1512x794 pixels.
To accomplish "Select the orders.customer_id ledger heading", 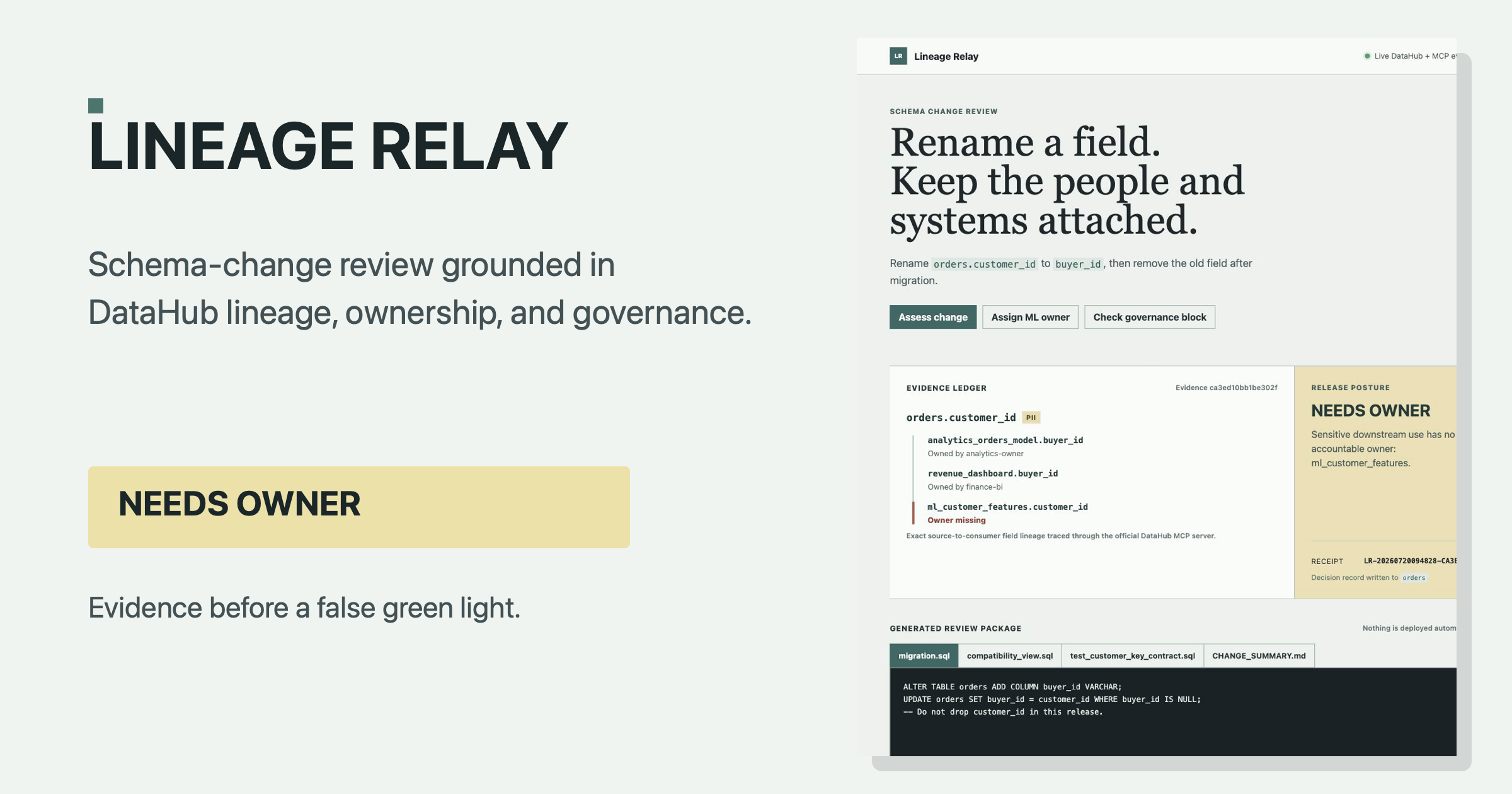I will point(961,417).
